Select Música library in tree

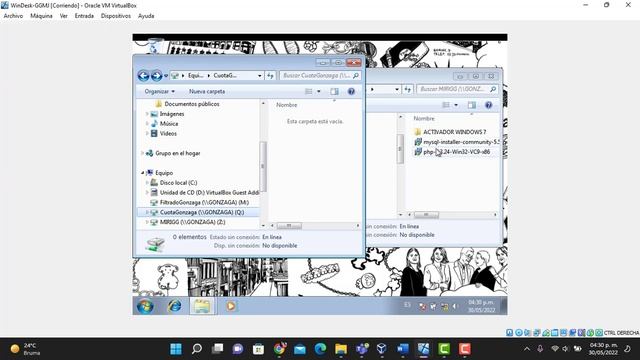169,124
